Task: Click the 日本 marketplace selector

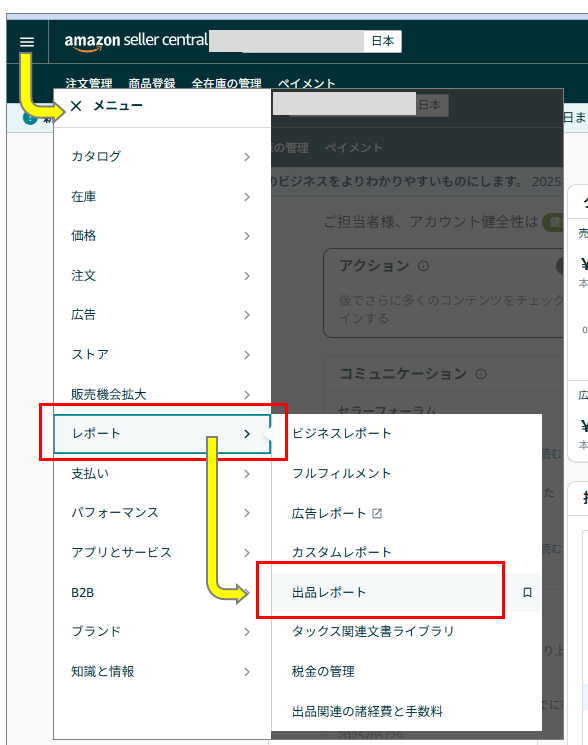Action: click(x=383, y=41)
